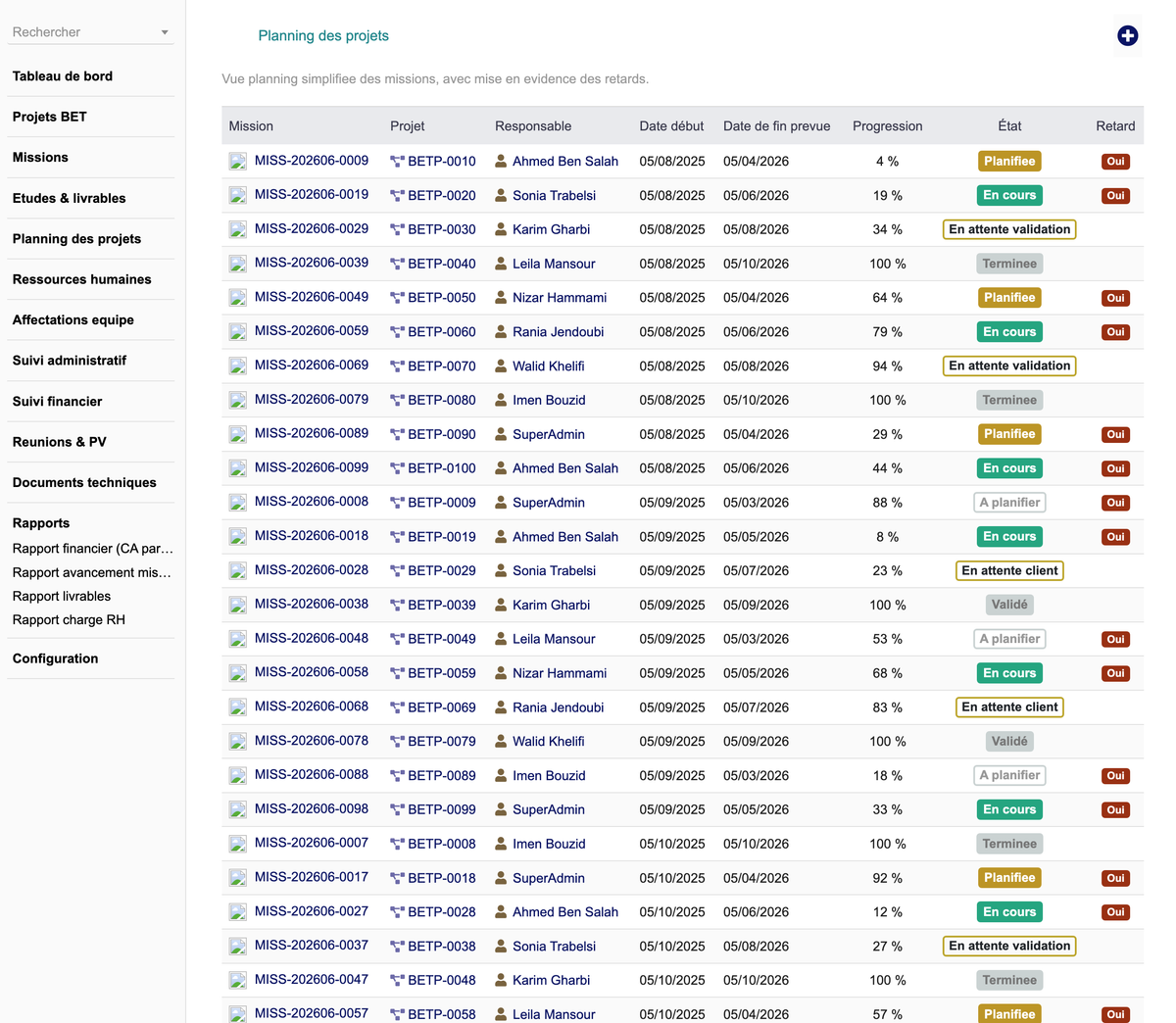The image size is (1176, 1023).
Task: Open mission MISS-202606-0029
Action: coord(312,228)
